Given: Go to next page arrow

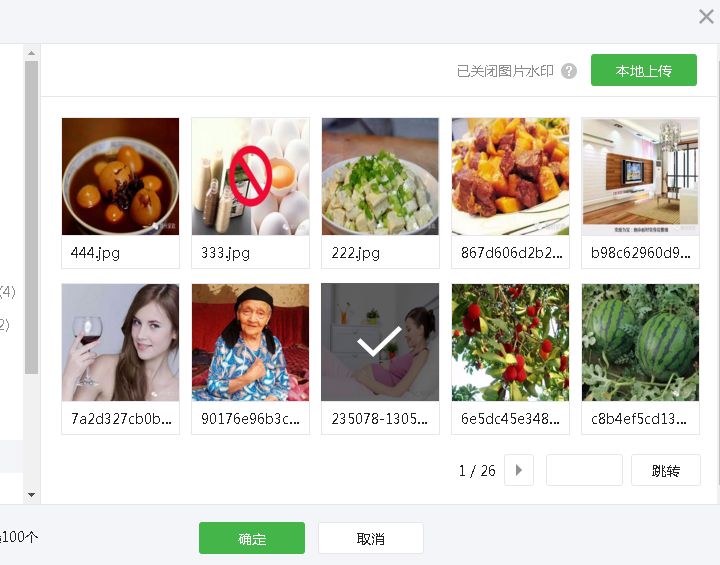Looking at the screenshot, I should pos(519,470).
